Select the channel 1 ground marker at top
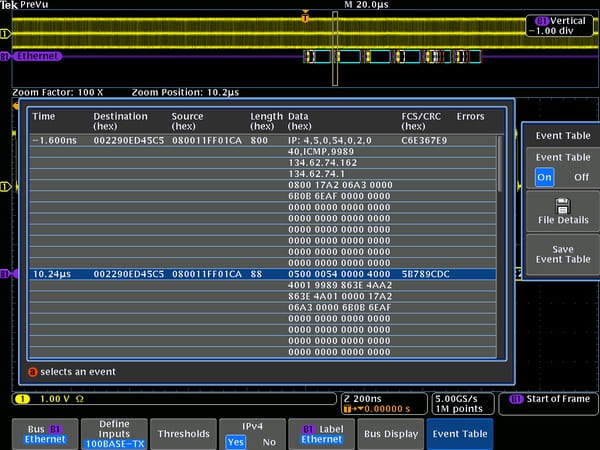Image resolution: width=600 pixels, height=450 pixels. [5, 34]
